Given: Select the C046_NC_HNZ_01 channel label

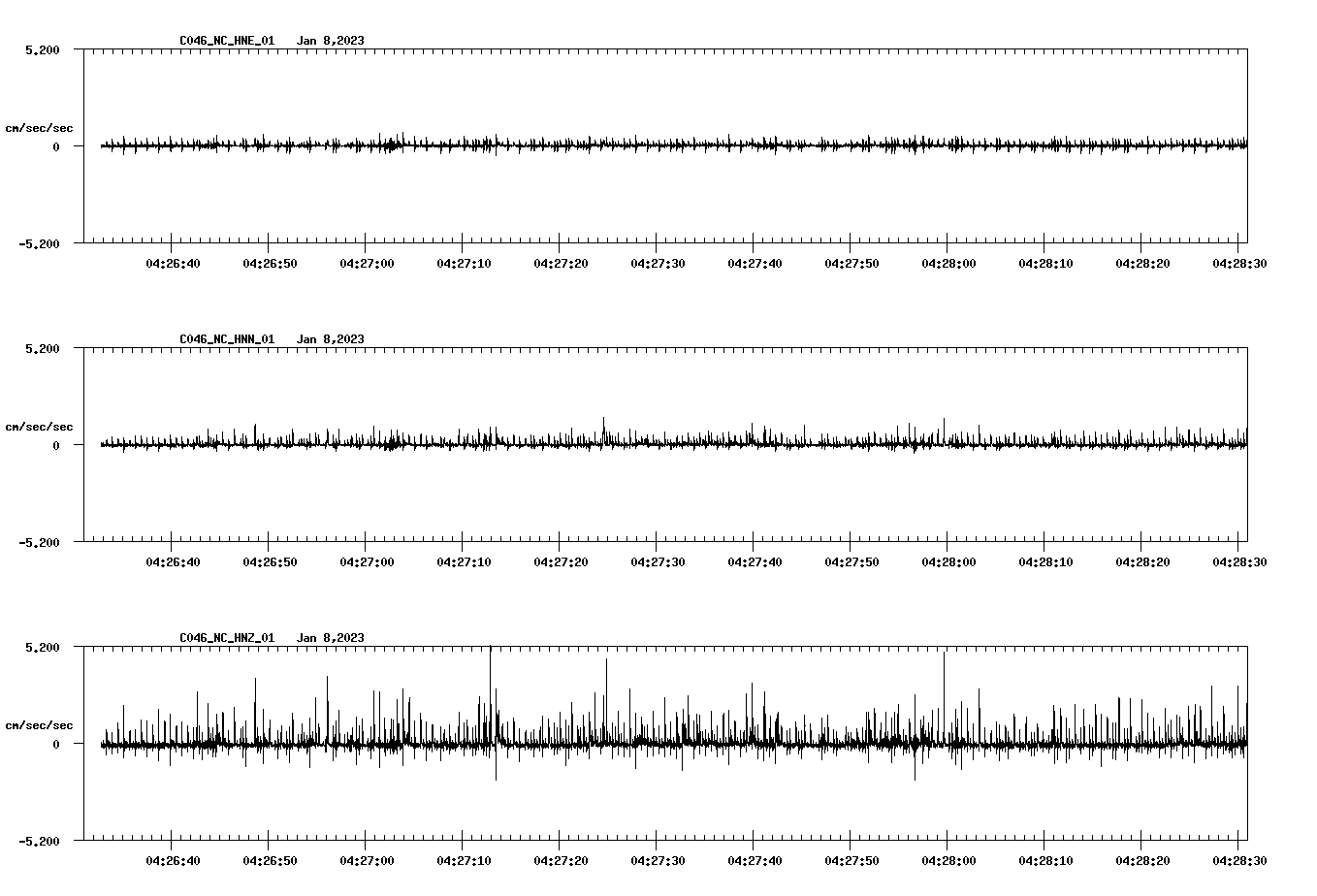Looking at the screenshot, I should 225,638.
